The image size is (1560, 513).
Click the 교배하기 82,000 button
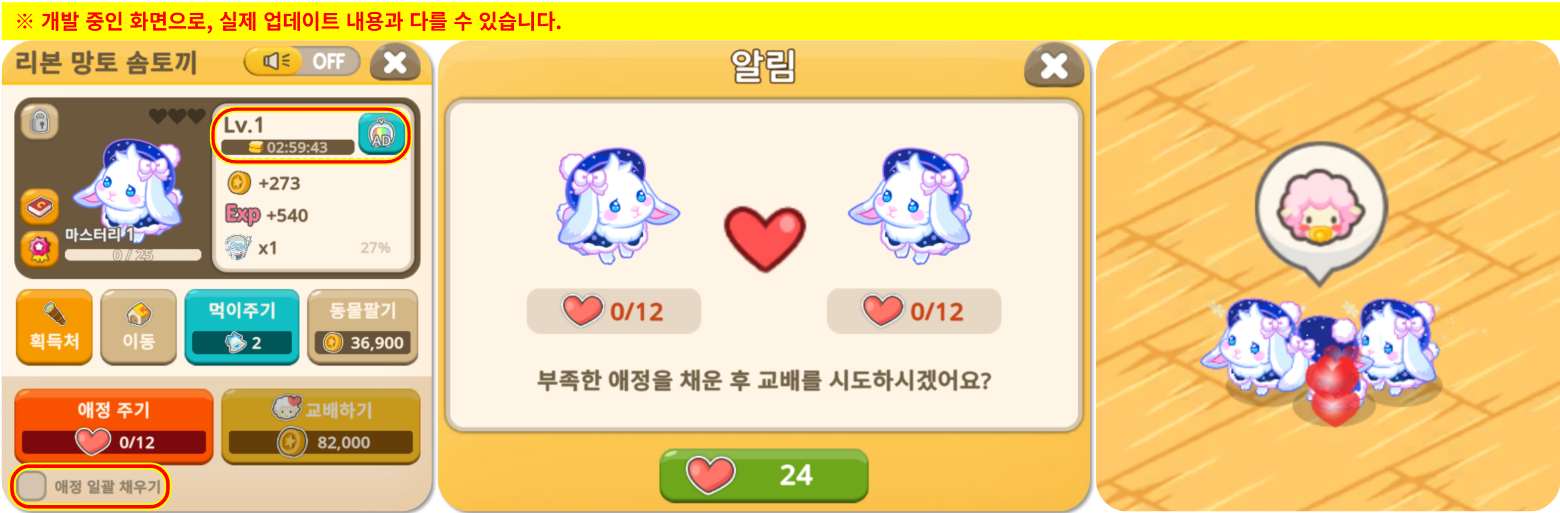(x=321, y=426)
